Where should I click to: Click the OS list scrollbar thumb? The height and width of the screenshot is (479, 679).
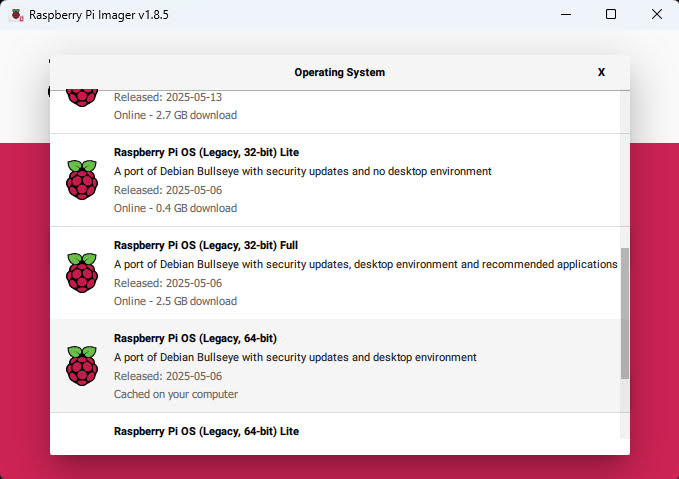(625, 313)
